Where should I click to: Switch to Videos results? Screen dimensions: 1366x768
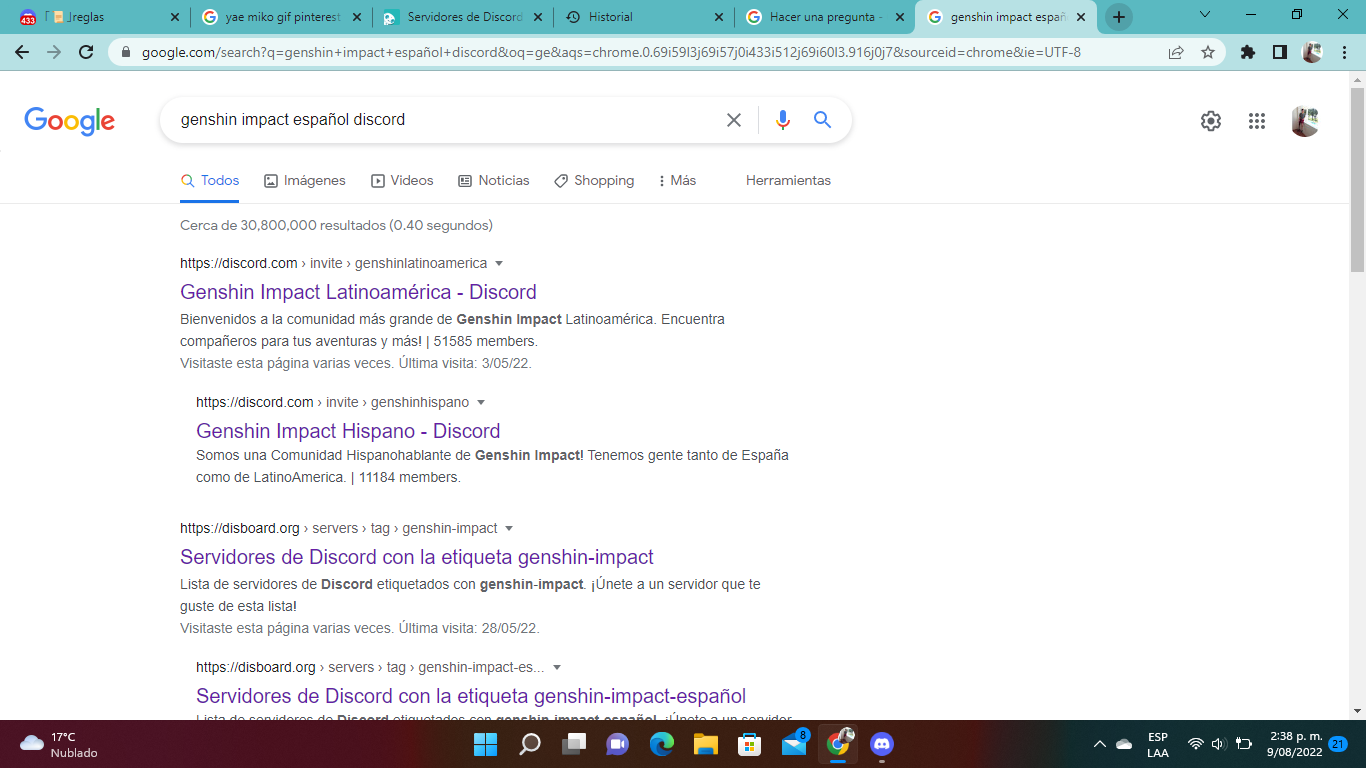tap(402, 181)
